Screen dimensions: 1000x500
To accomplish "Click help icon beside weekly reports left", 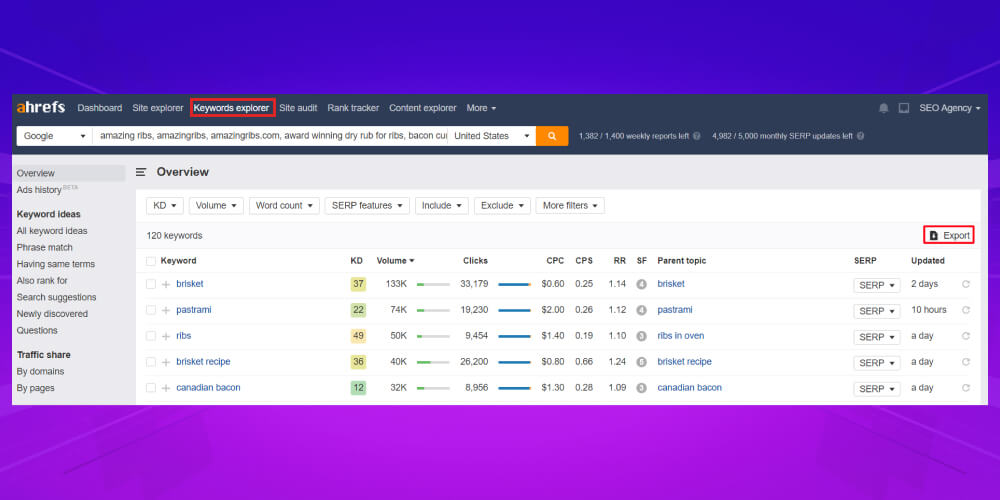I will (x=696, y=136).
